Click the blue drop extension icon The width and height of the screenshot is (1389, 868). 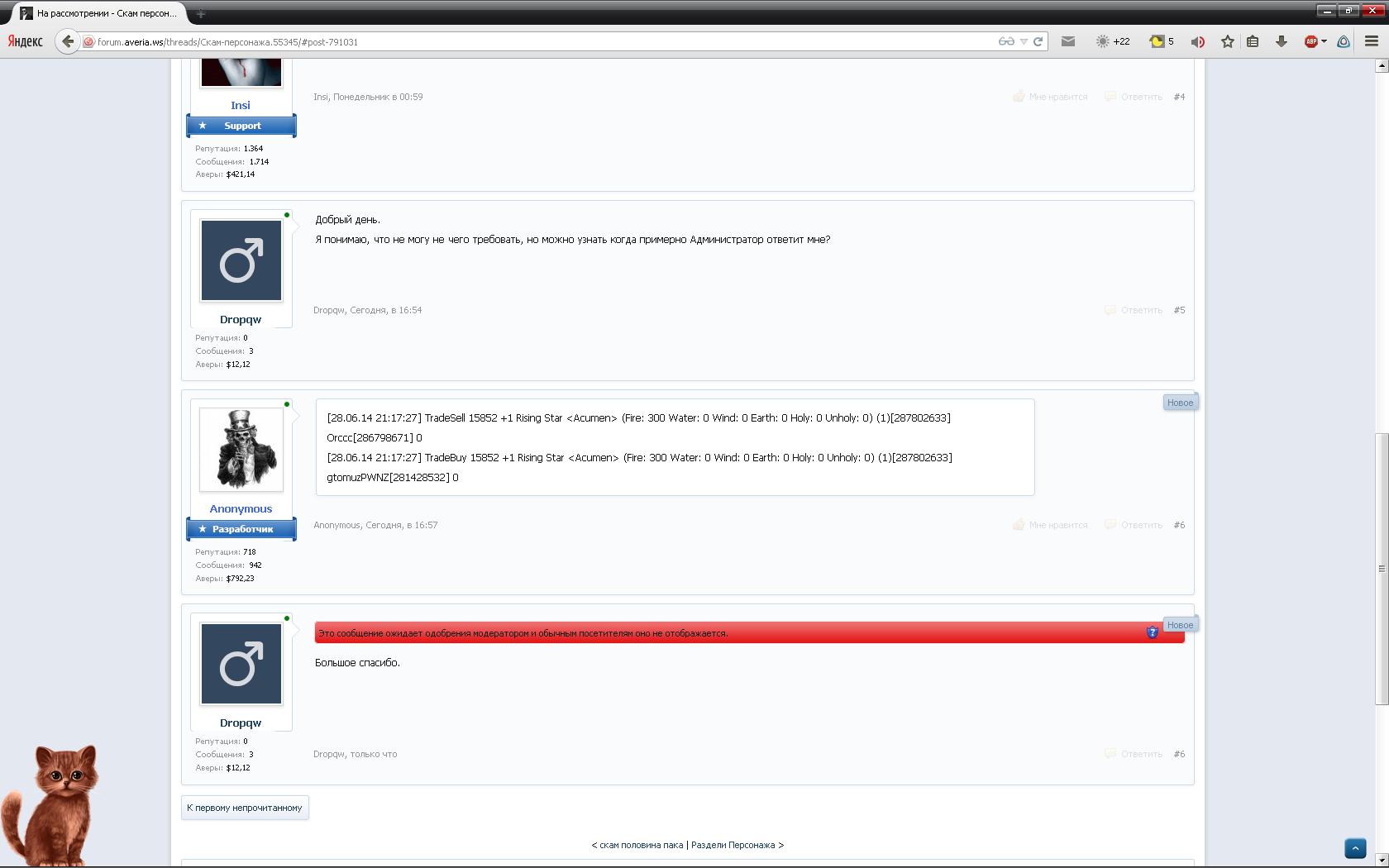(x=1344, y=41)
